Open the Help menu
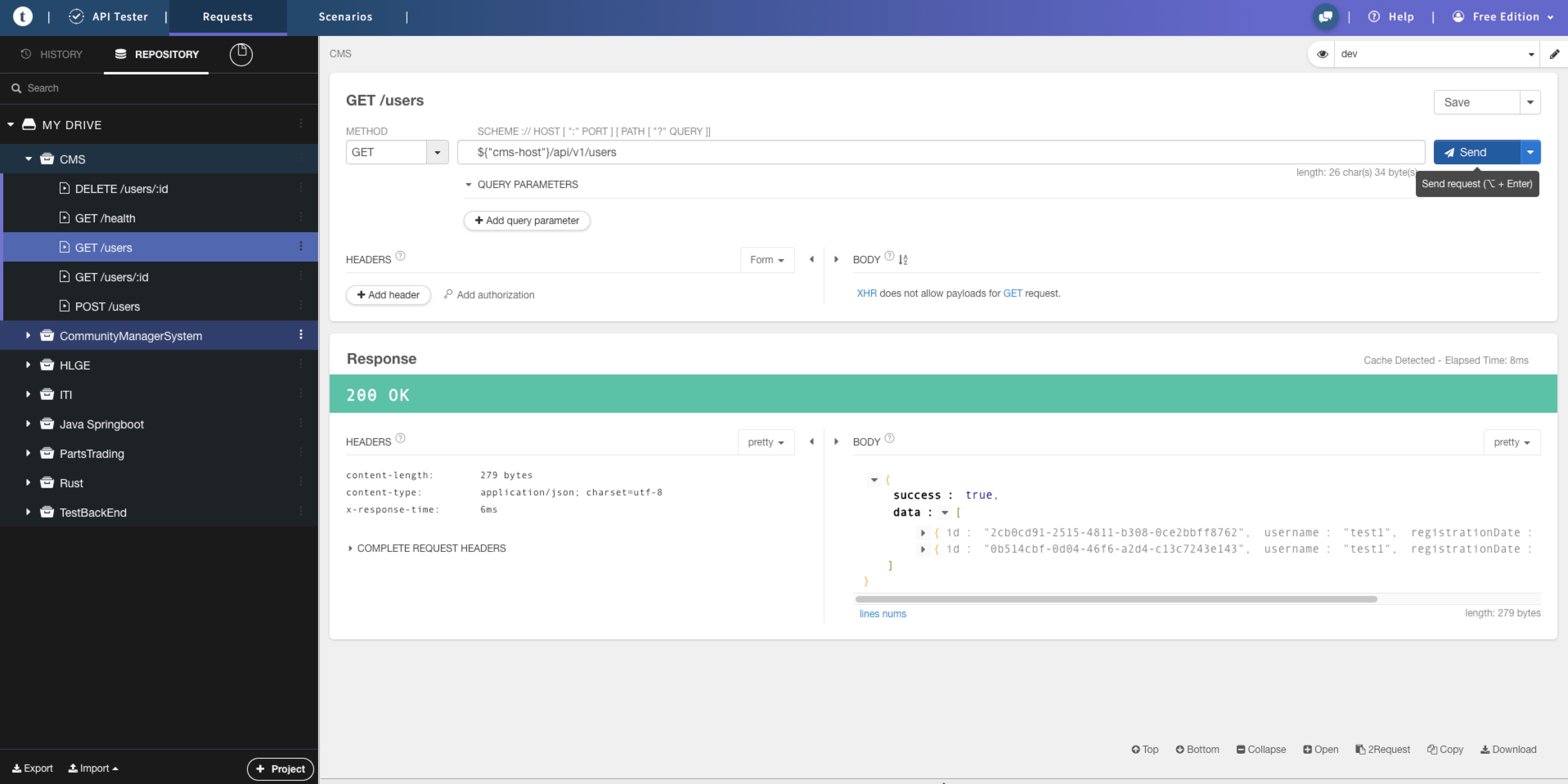Screen dimensions: 1568x784 1391,16
